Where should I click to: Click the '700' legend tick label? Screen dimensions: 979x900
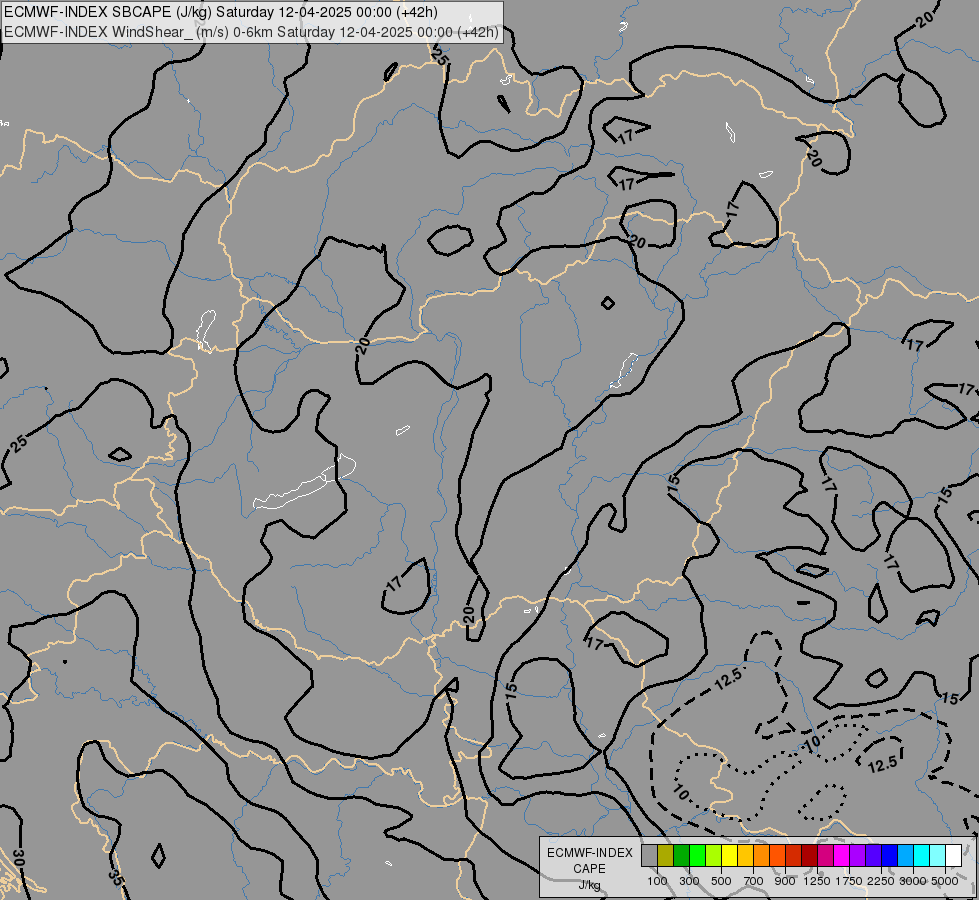[754, 881]
